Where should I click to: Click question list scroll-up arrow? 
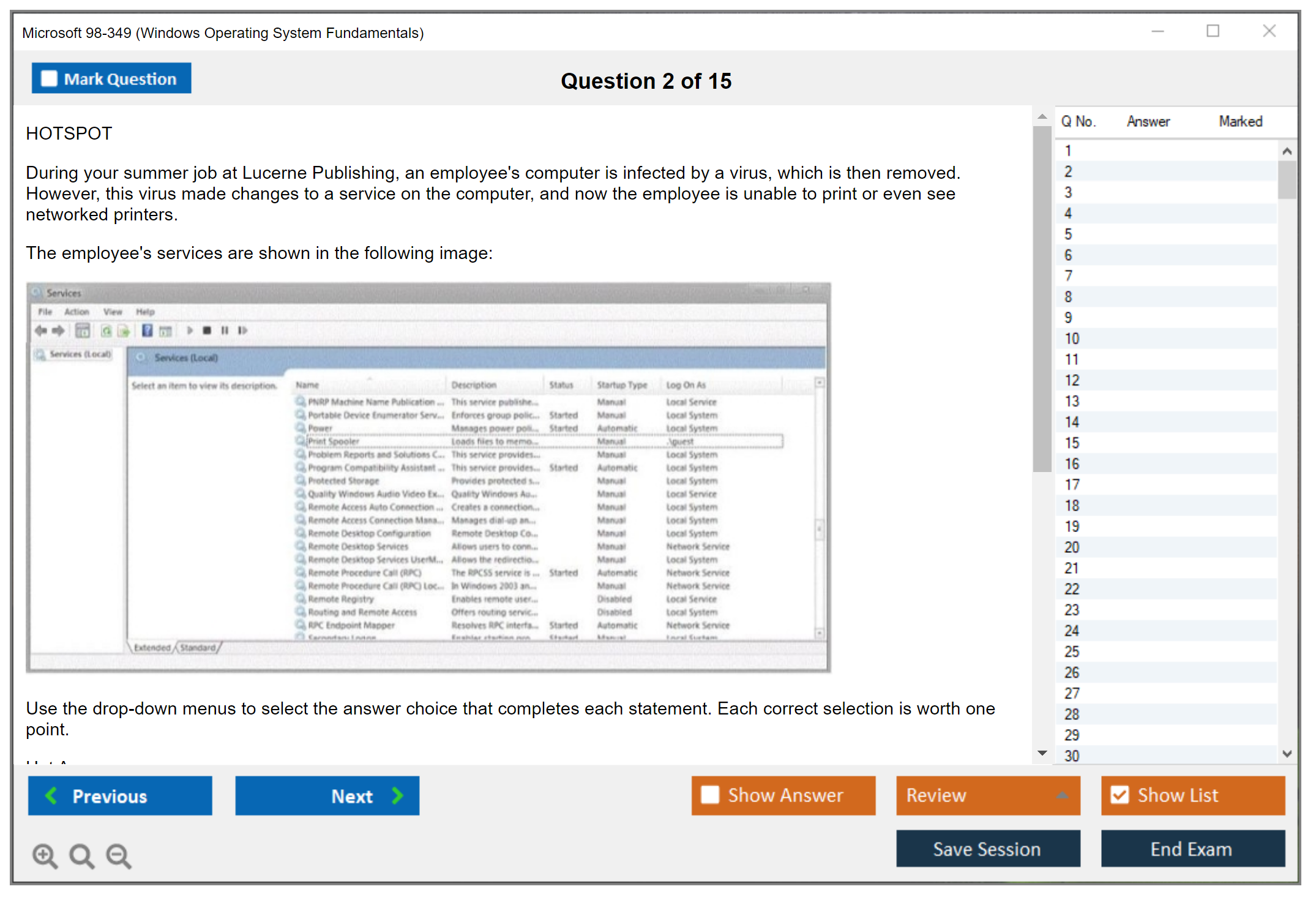[x=1287, y=151]
